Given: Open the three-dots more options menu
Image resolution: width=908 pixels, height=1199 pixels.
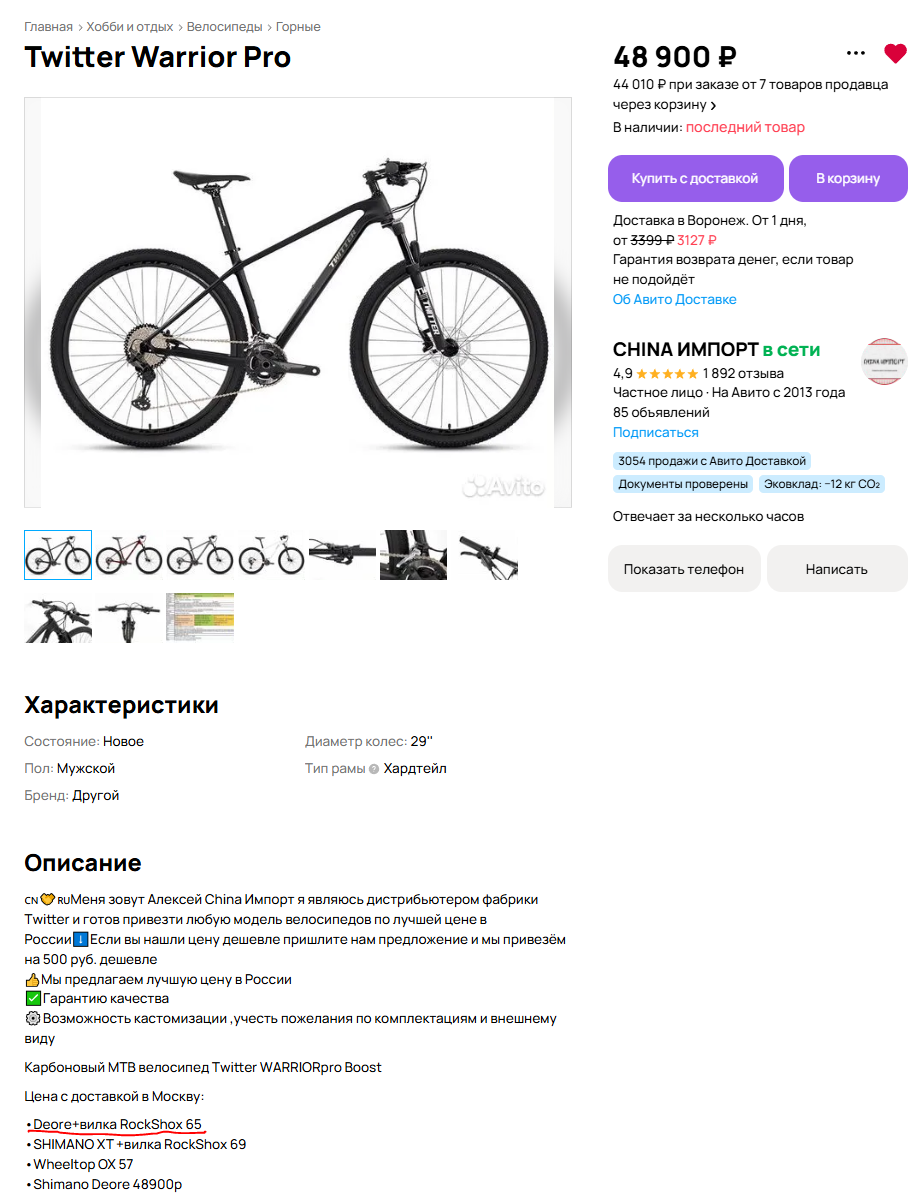Looking at the screenshot, I should pos(856,53).
